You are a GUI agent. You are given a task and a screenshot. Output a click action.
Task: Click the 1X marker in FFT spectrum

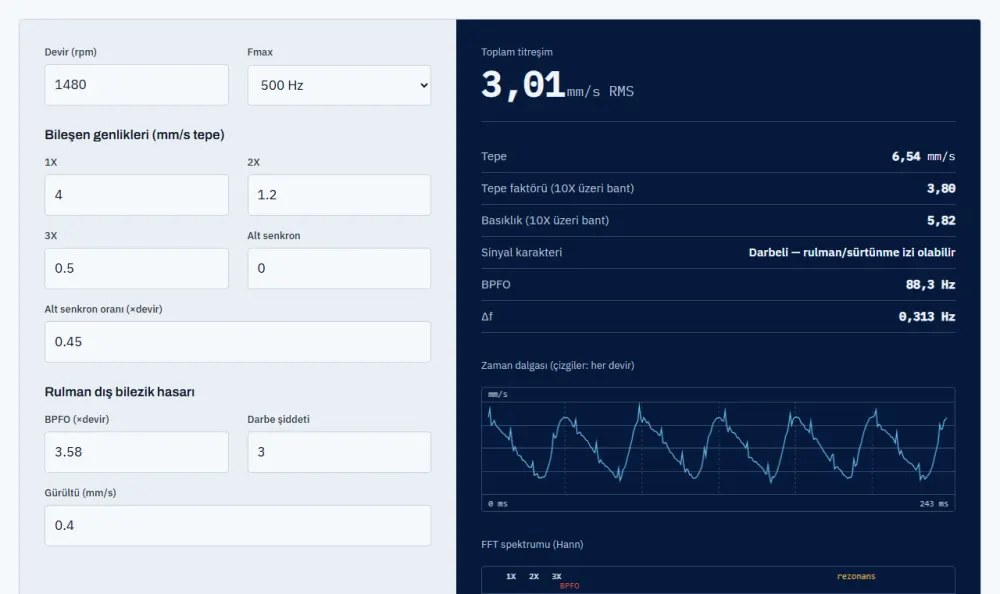coord(511,576)
